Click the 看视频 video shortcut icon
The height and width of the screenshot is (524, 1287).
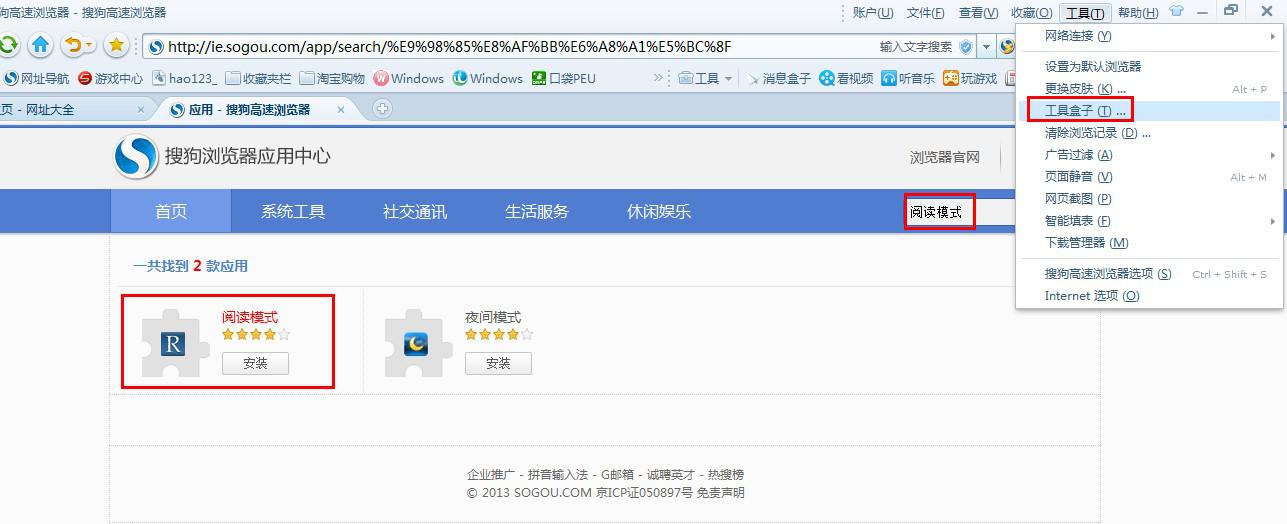(827, 78)
